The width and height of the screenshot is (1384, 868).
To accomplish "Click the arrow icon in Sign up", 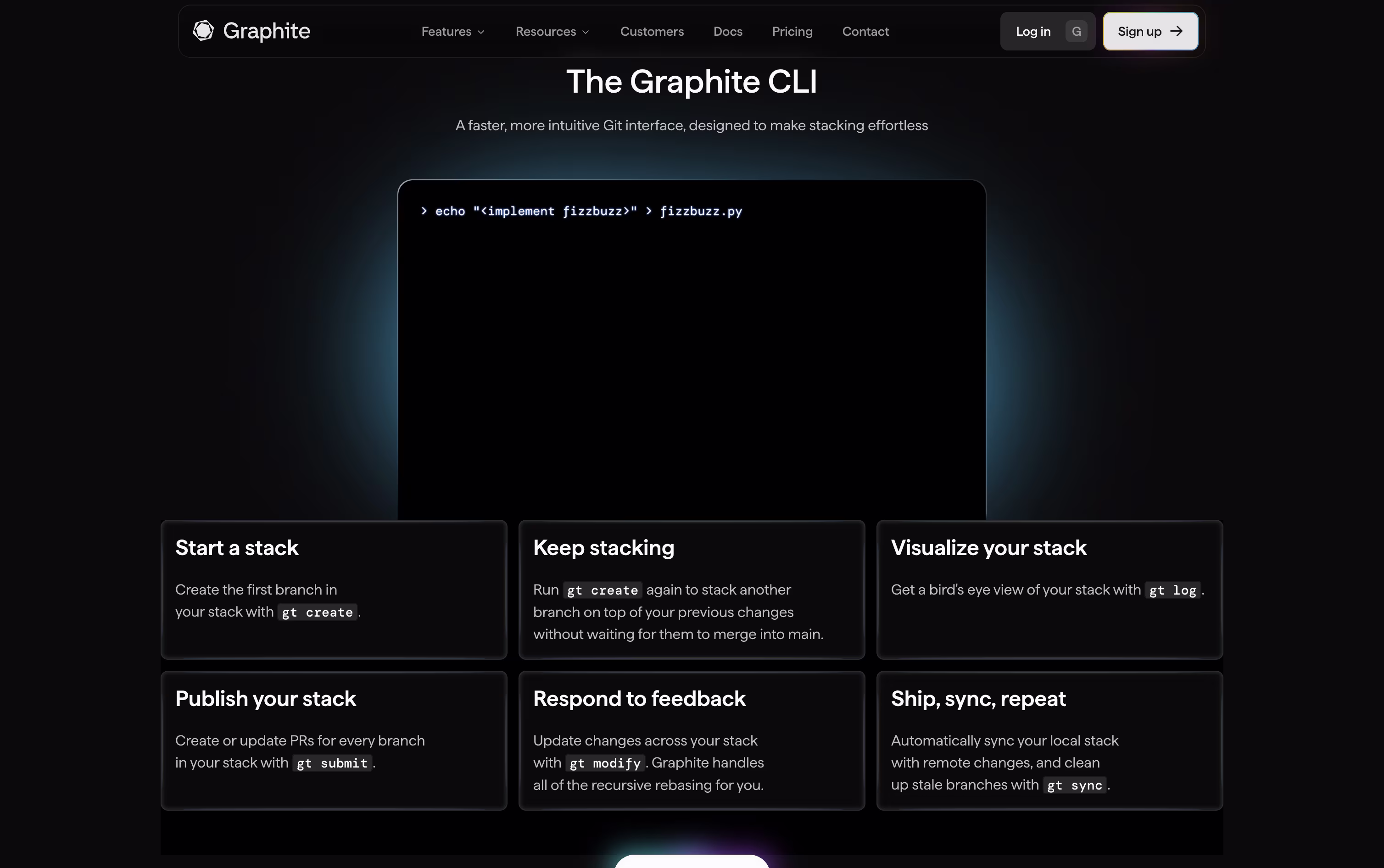I will (x=1176, y=32).
